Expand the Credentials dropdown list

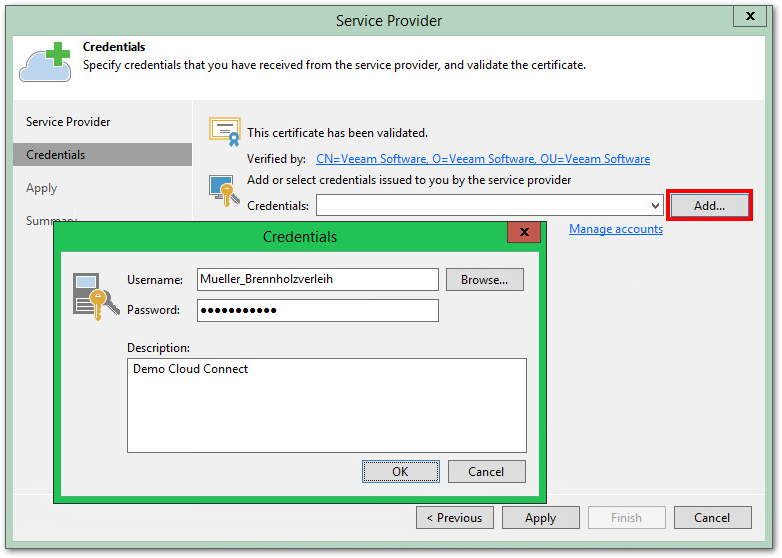[655, 206]
